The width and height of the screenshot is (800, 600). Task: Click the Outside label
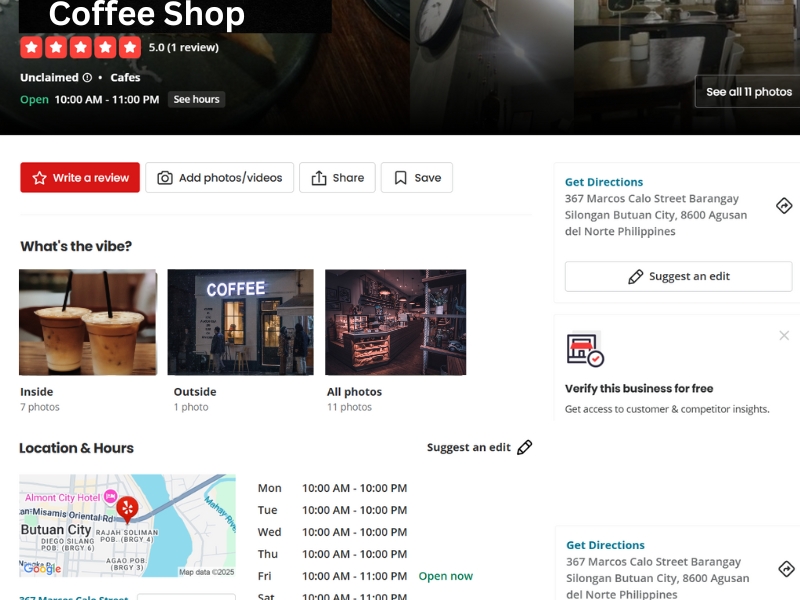point(195,392)
